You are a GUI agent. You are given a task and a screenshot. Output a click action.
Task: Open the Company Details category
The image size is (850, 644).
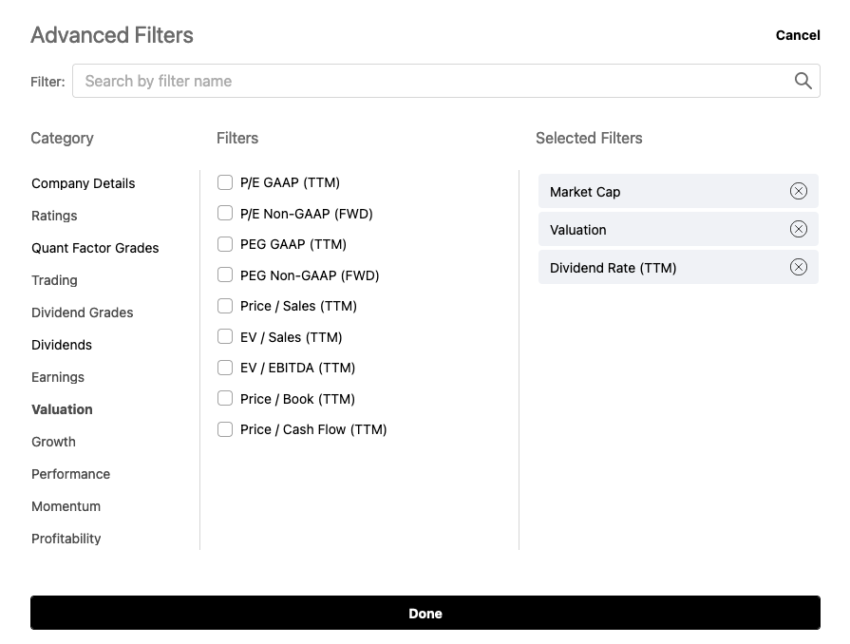pos(83,183)
